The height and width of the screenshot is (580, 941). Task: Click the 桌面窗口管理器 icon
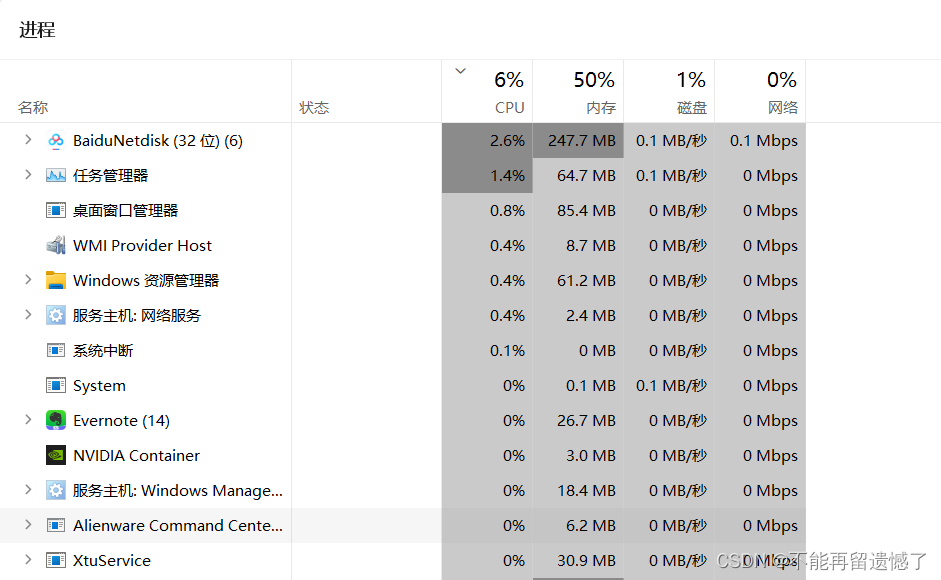56,211
